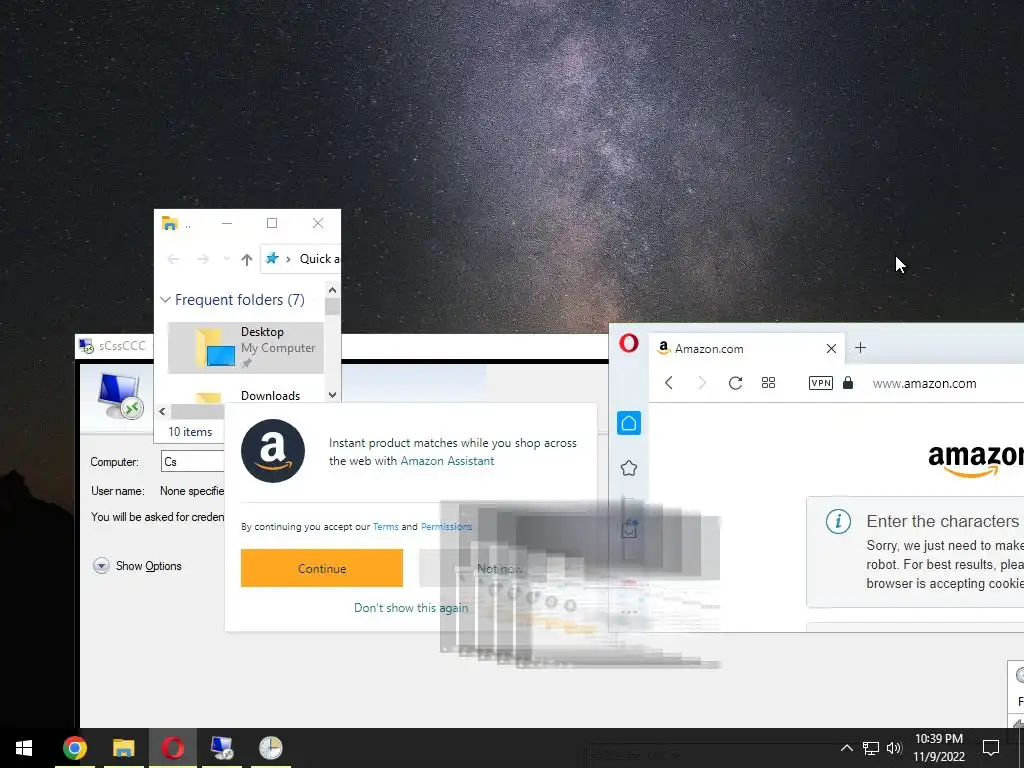Click the 10 items status text
The height and width of the screenshot is (768, 1024).
[x=190, y=432]
